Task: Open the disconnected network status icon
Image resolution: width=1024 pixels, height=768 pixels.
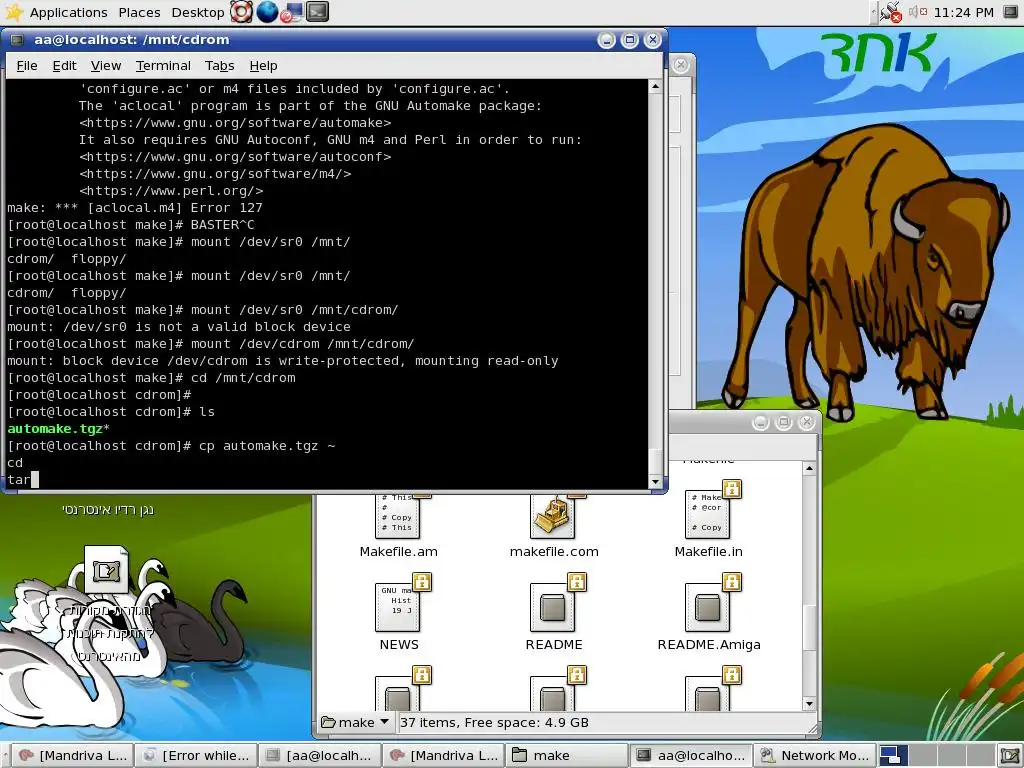Action: [x=889, y=12]
